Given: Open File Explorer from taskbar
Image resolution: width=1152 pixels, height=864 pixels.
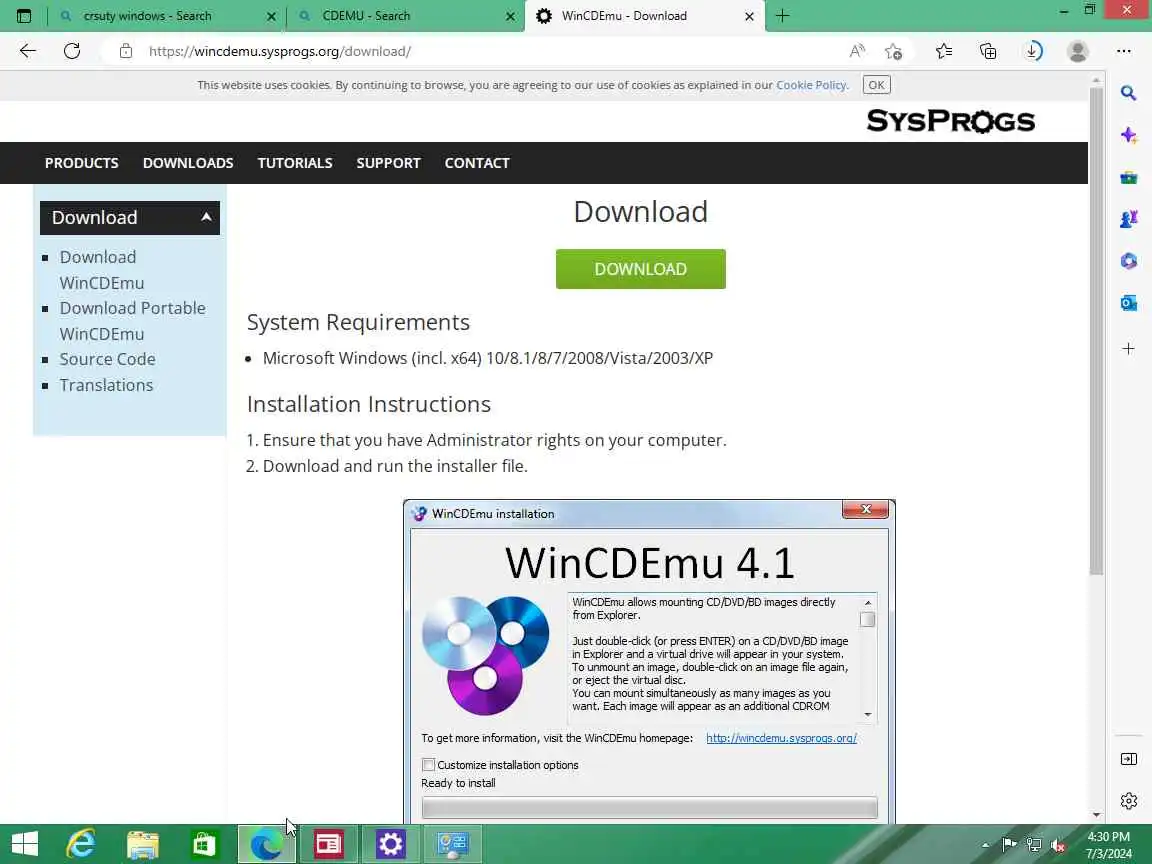Looking at the screenshot, I should click(x=143, y=844).
